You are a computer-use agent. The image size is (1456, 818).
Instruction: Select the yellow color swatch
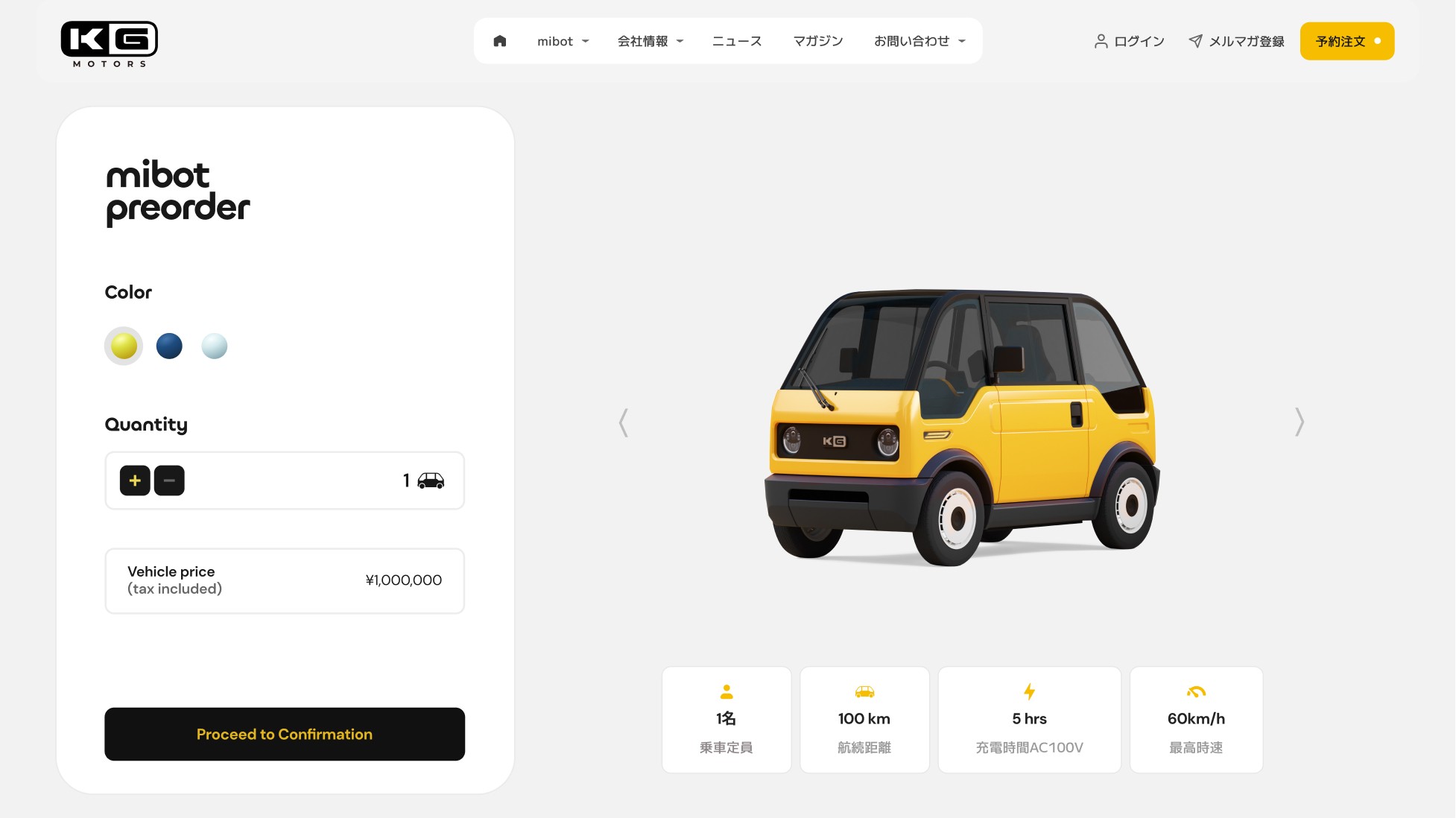click(124, 346)
